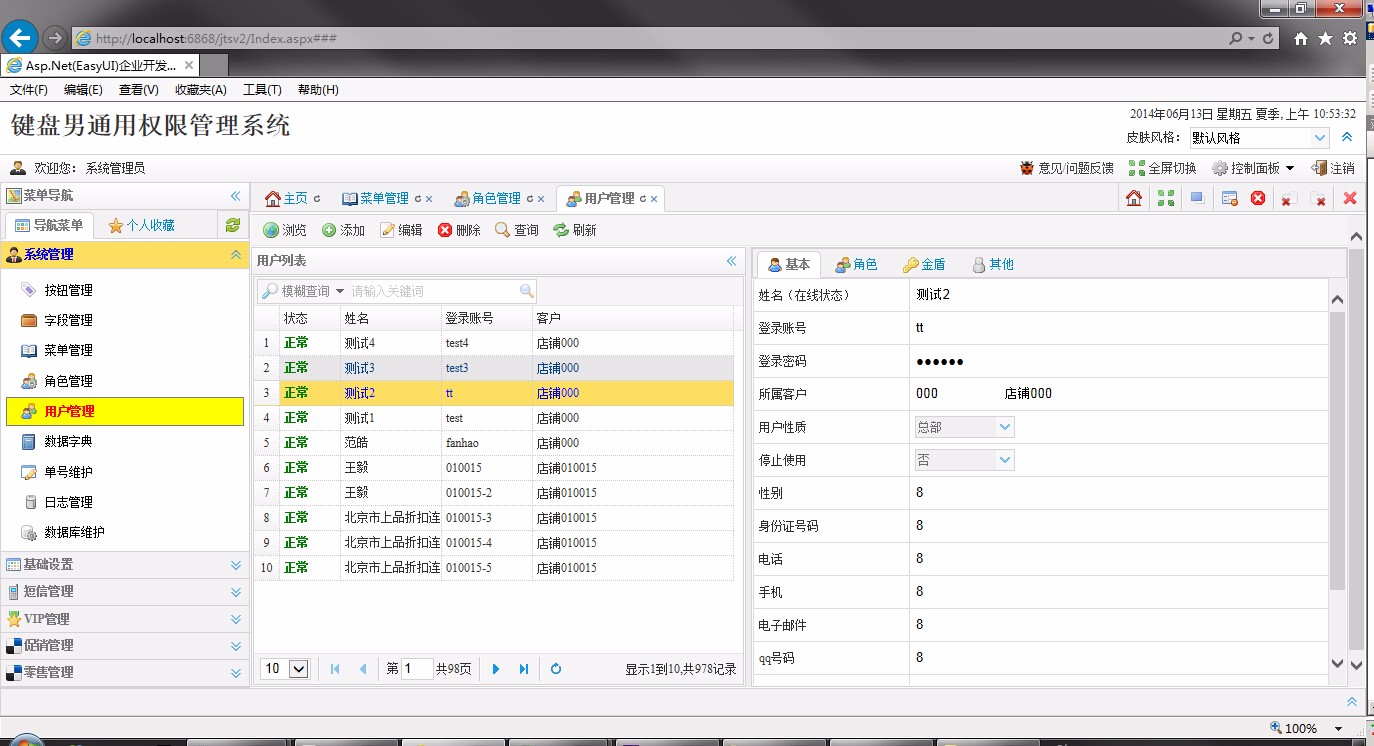The image size is (1374, 746).
Task: Click the 删除 delete user icon
Action: point(457,229)
